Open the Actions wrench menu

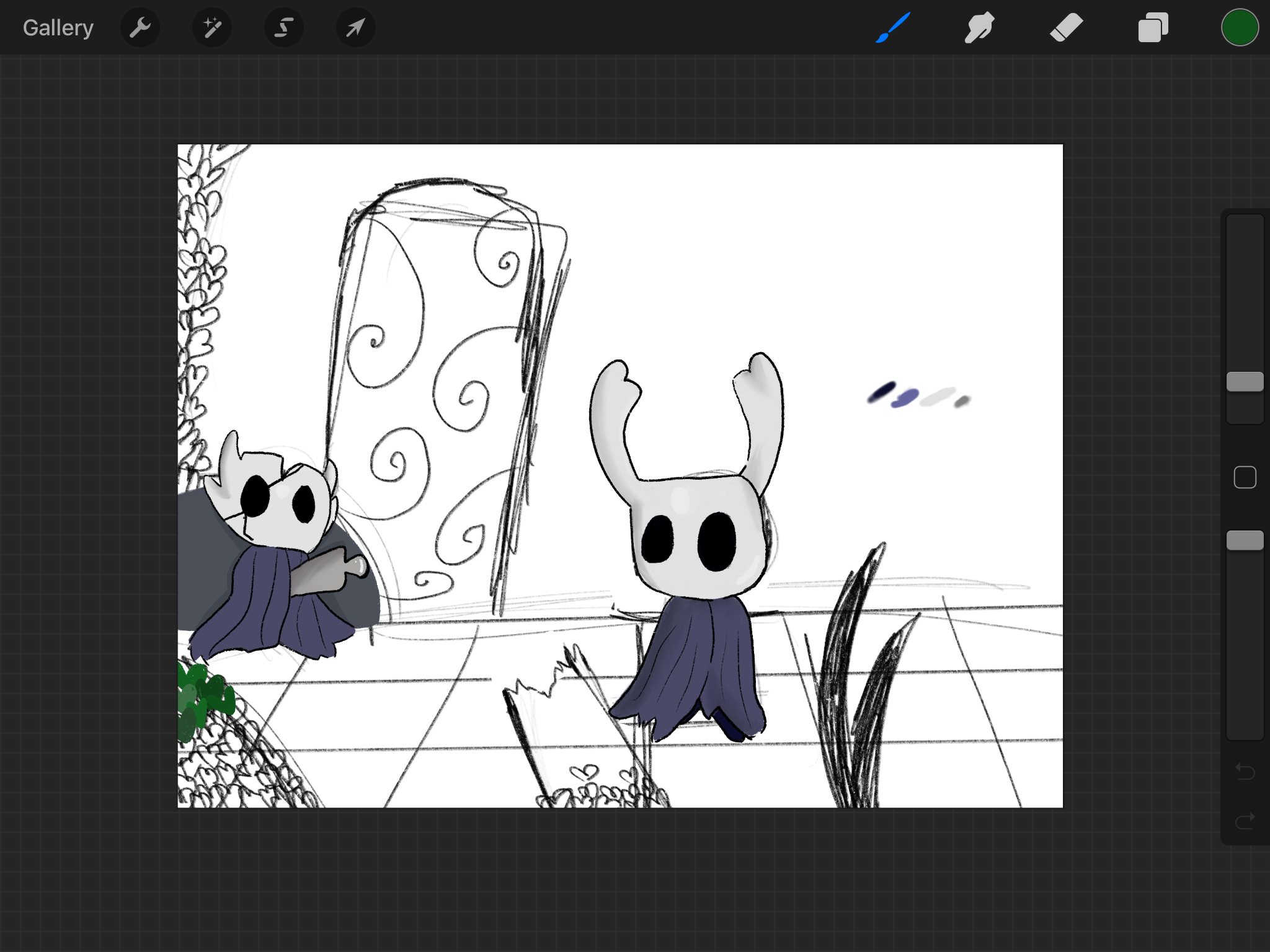140,28
